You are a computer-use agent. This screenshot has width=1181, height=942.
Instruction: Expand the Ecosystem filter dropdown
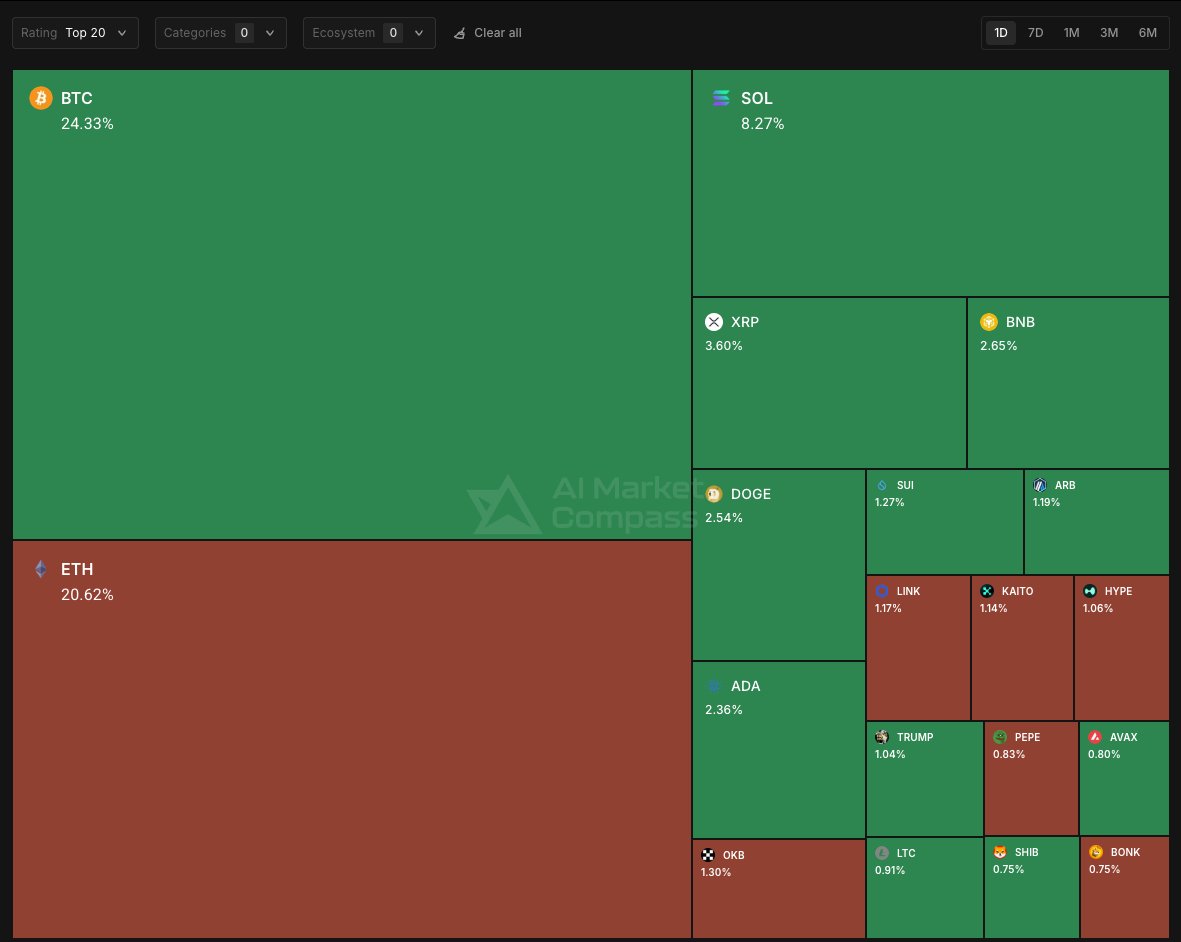pos(369,33)
